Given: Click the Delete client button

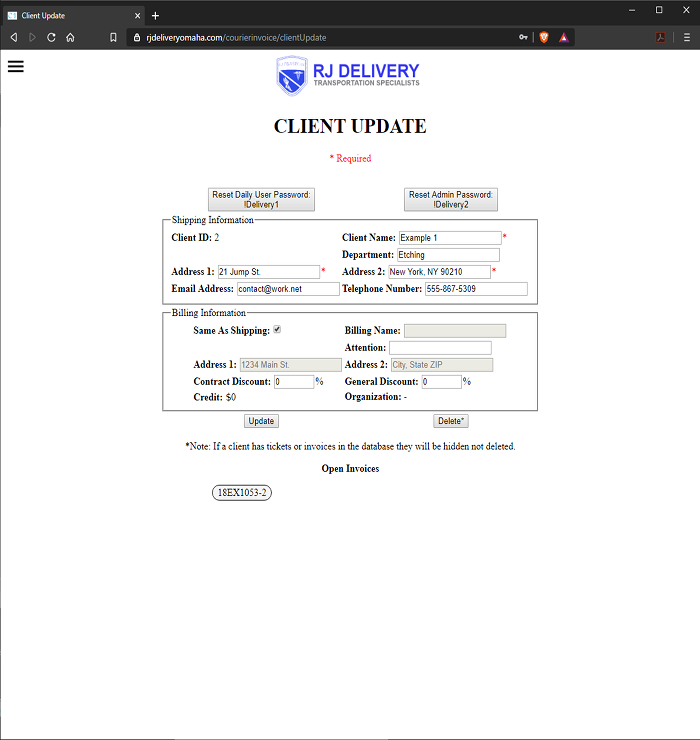Looking at the screenshot, I should click(451, 421).
